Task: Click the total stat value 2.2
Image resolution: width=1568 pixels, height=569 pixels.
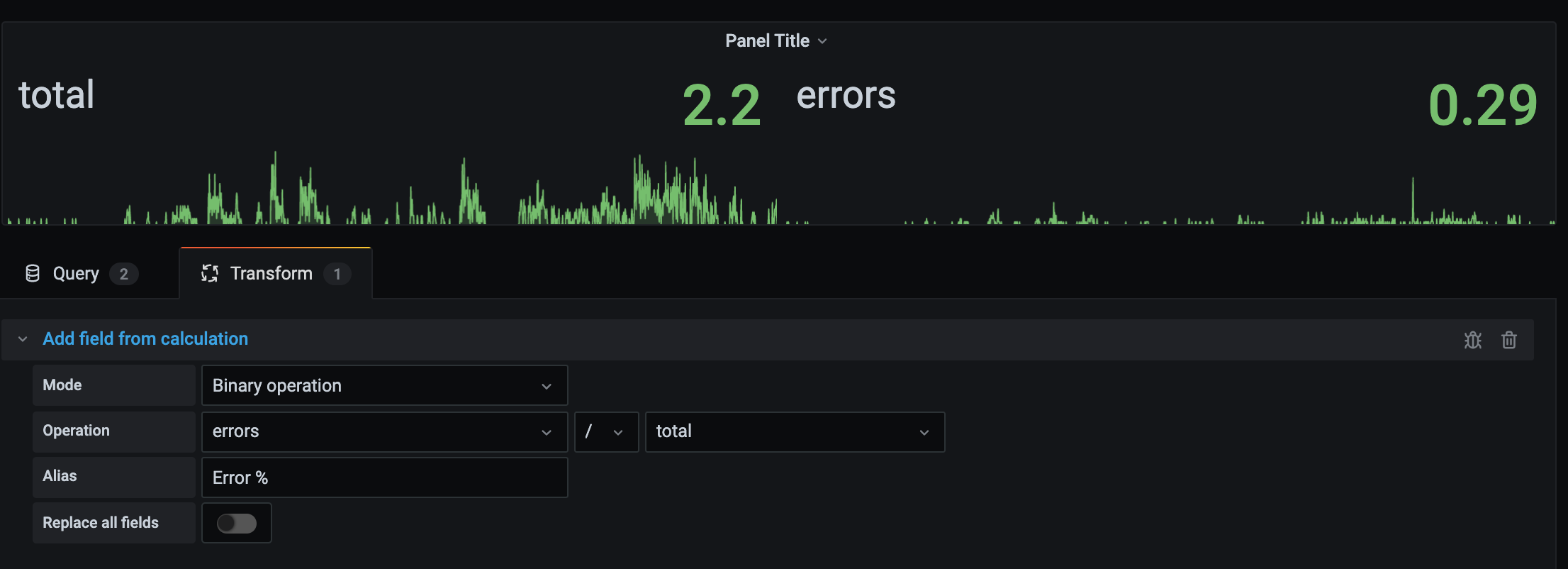Action: click(722, 106)
